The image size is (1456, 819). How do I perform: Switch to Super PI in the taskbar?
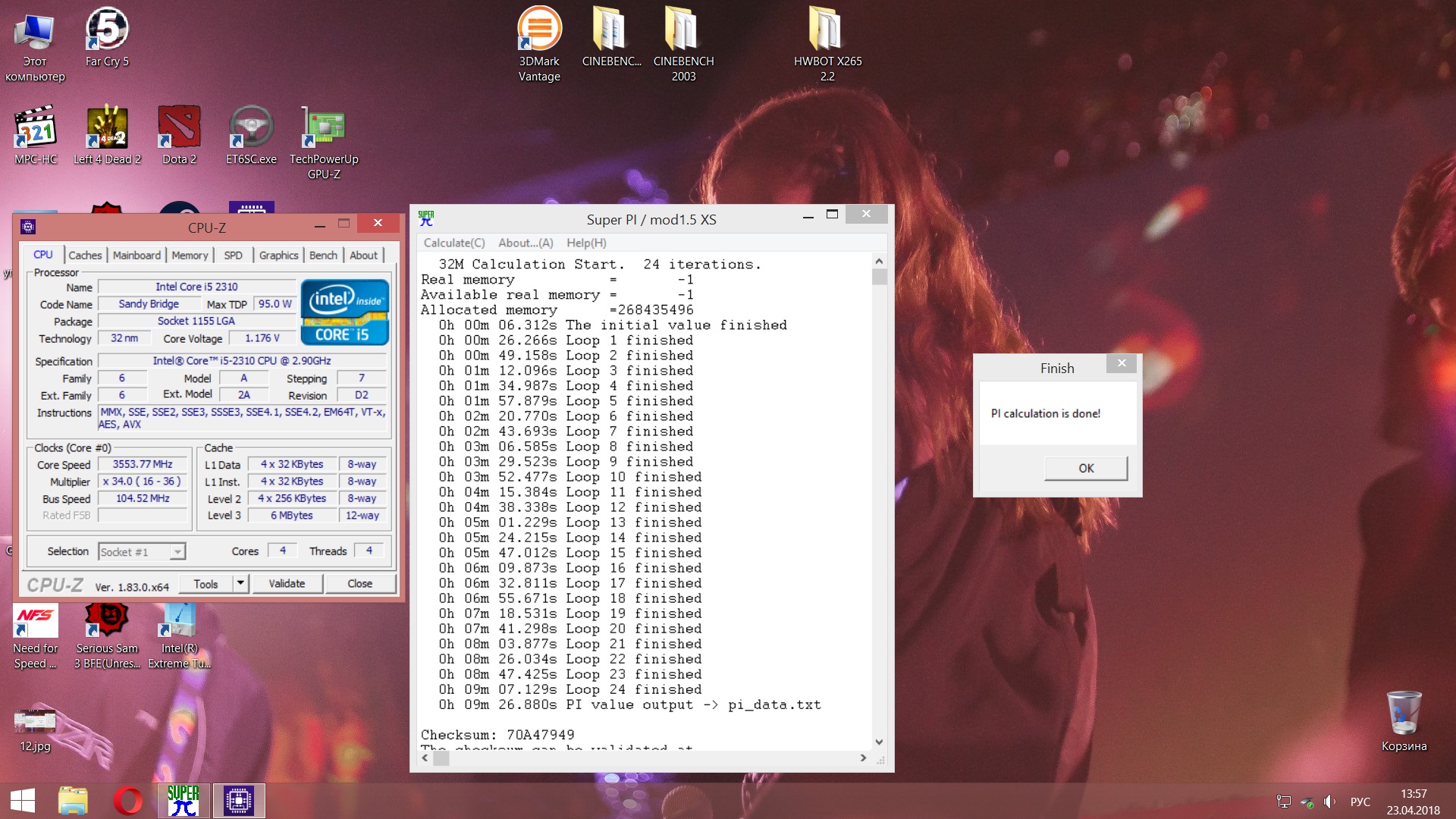184,801
